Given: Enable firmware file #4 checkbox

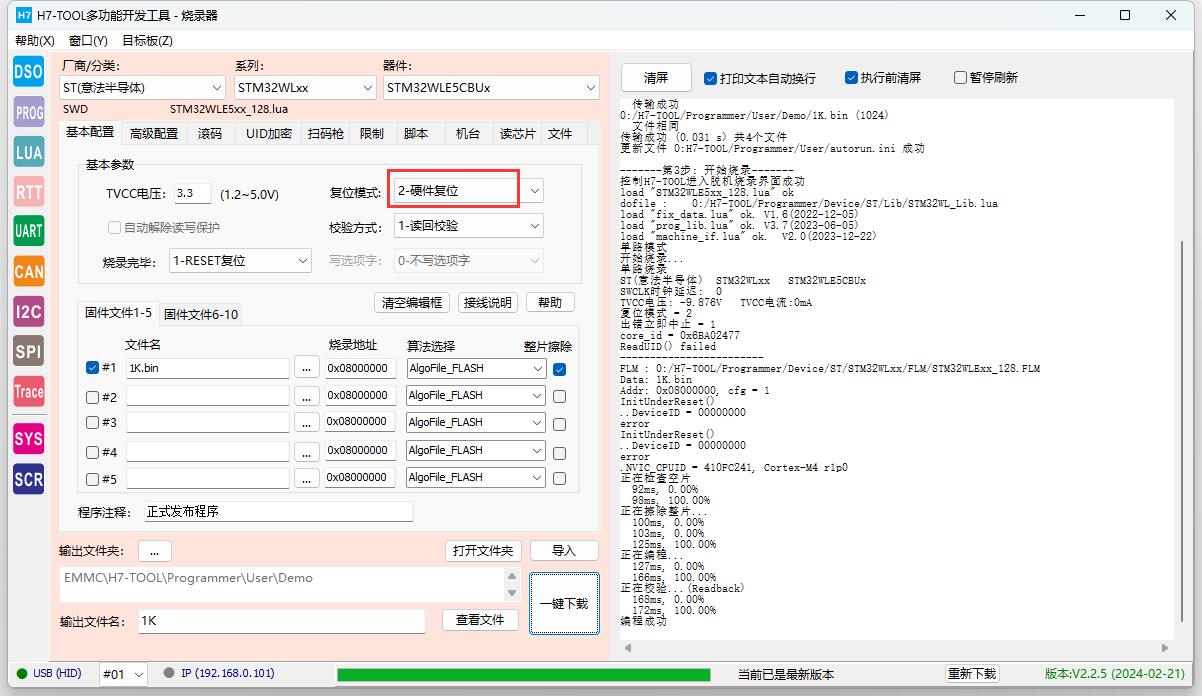Looking at the screenshot, I should tap(92, 451).
